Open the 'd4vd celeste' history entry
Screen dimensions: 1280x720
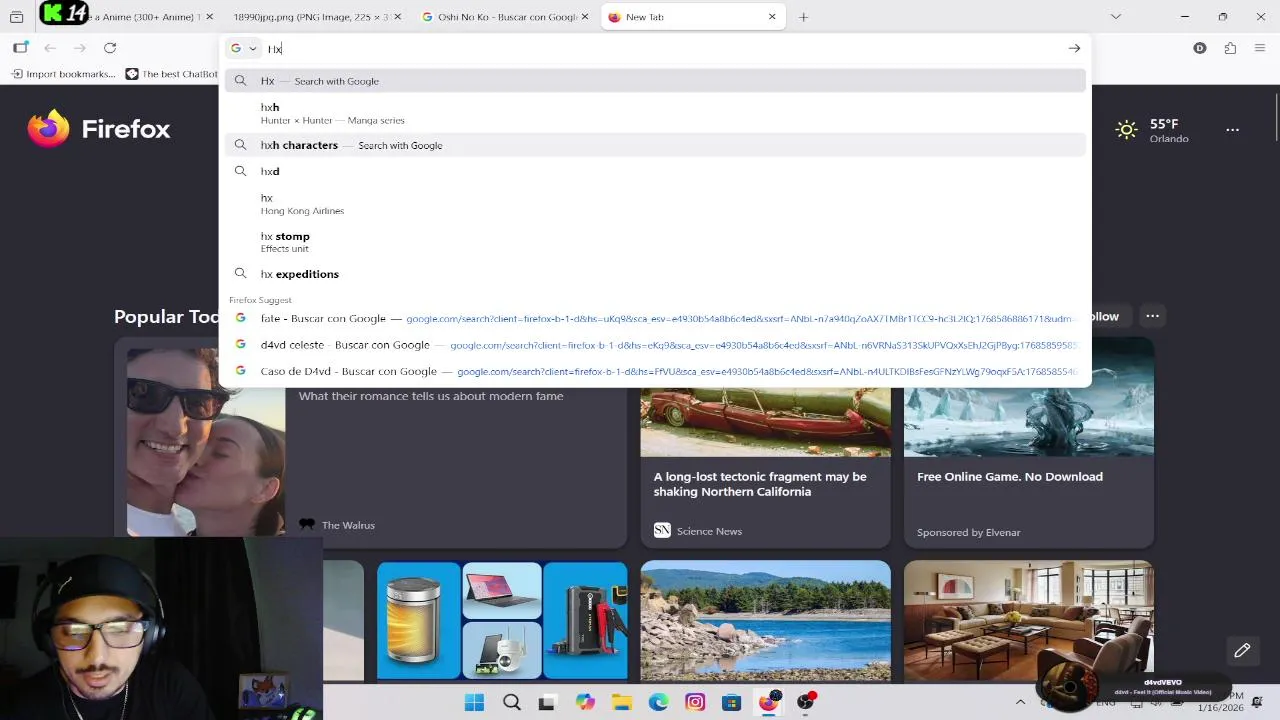(655, 345)
